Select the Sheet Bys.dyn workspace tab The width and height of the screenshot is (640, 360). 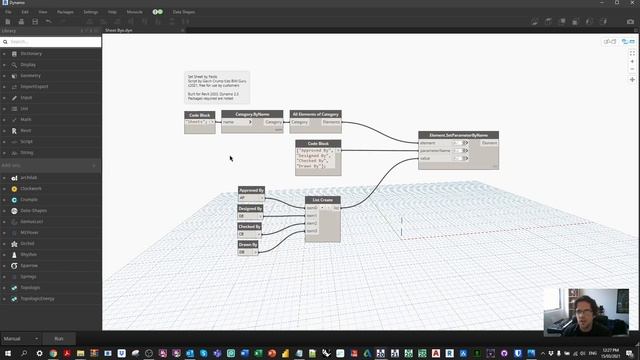(119, 30)
